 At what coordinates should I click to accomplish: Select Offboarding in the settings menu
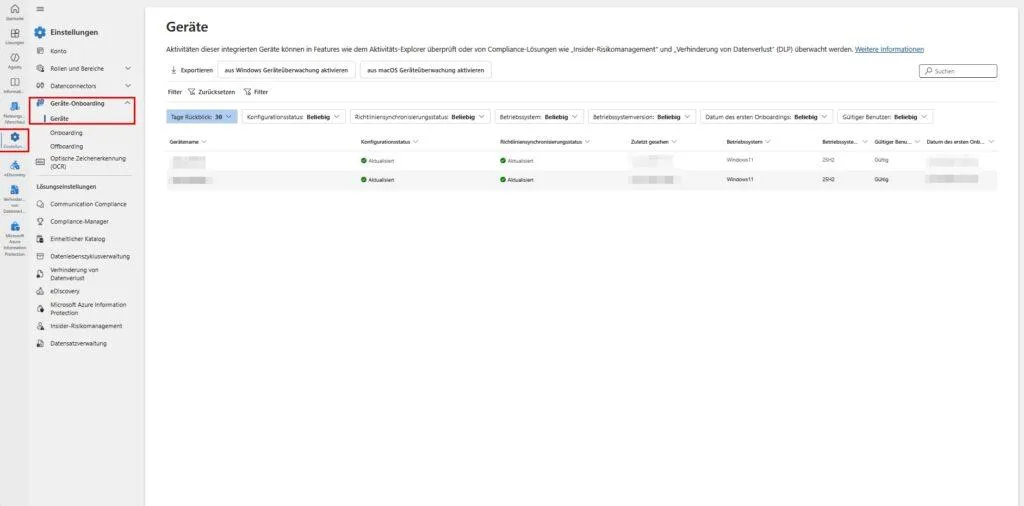point(66,146)
